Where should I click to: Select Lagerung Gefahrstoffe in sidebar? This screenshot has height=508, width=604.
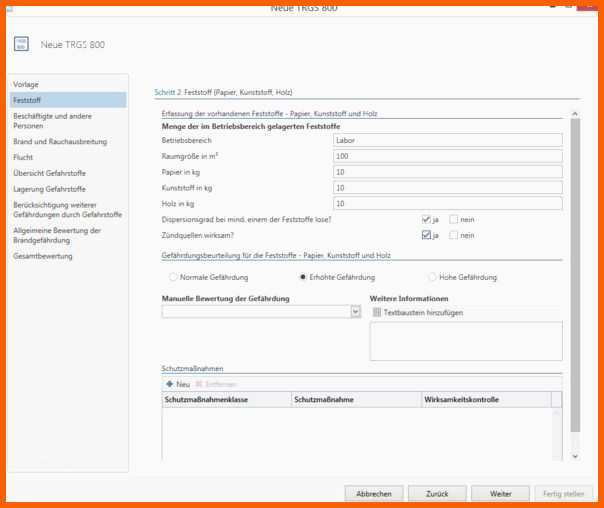pyautogui.click(x=49, y=188)
